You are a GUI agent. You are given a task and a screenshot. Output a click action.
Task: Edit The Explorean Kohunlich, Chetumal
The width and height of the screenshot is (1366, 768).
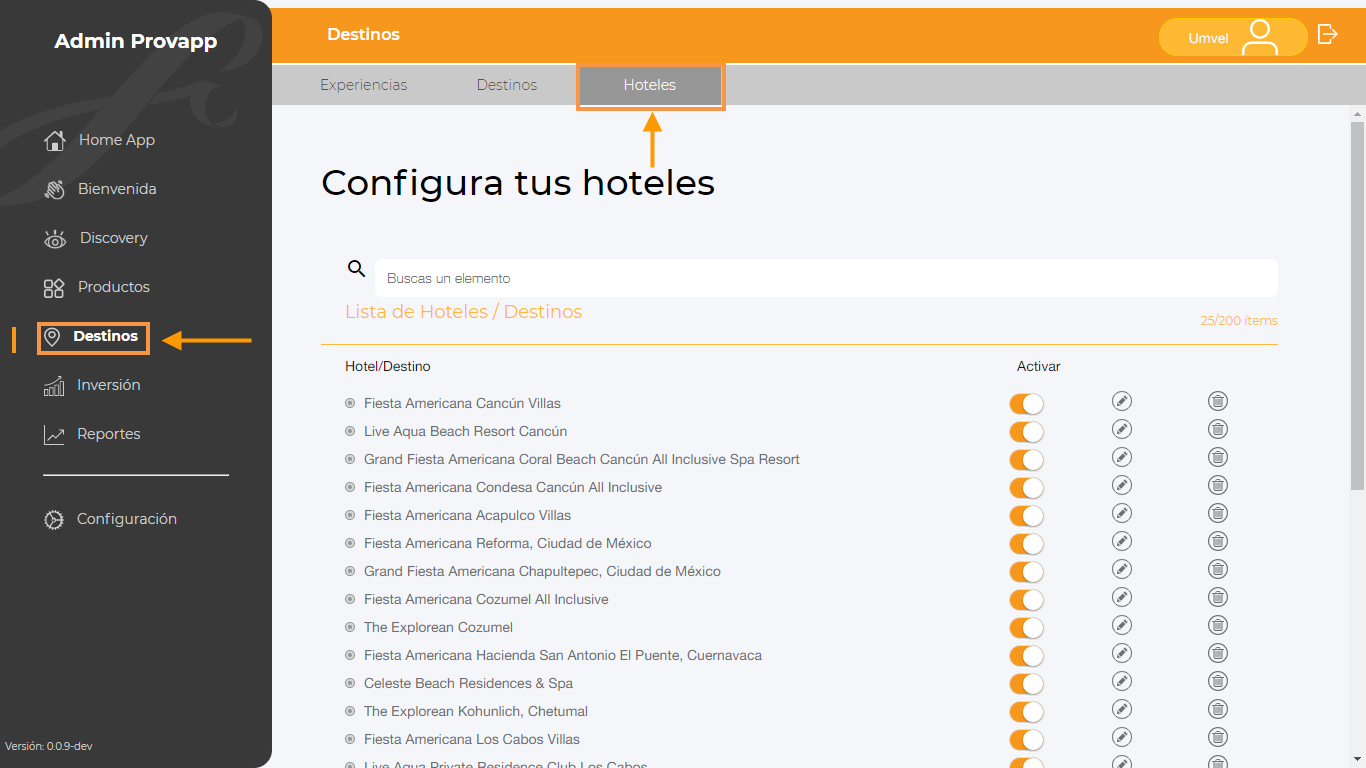pos(1122,709)
